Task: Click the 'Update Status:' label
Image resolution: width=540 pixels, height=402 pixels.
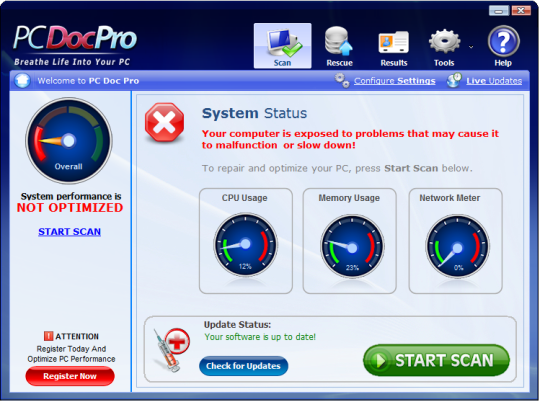Action: (237, 324)
